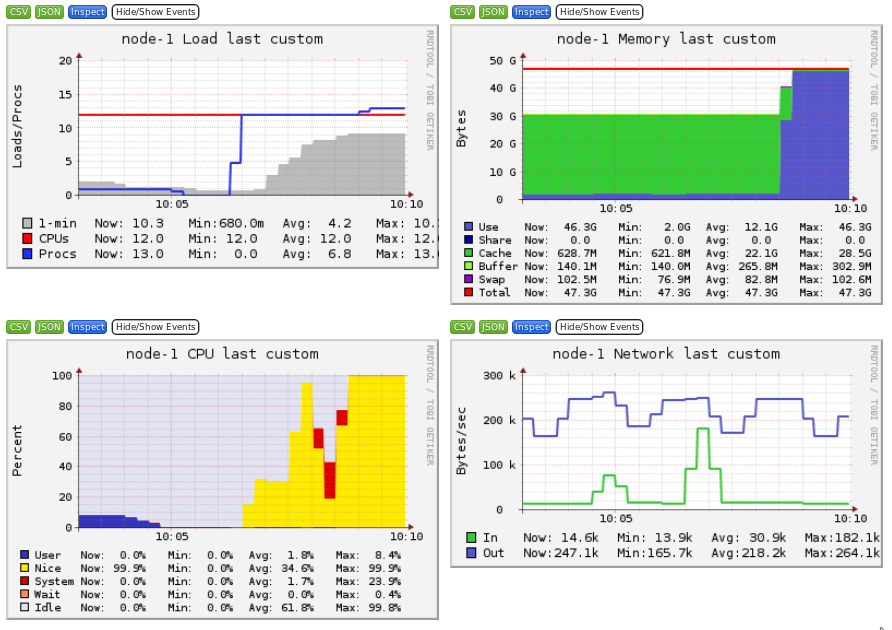Toggle Hide/Show Events above the Load graph
The width and height of the screenshot is (892, 630).
155,12
